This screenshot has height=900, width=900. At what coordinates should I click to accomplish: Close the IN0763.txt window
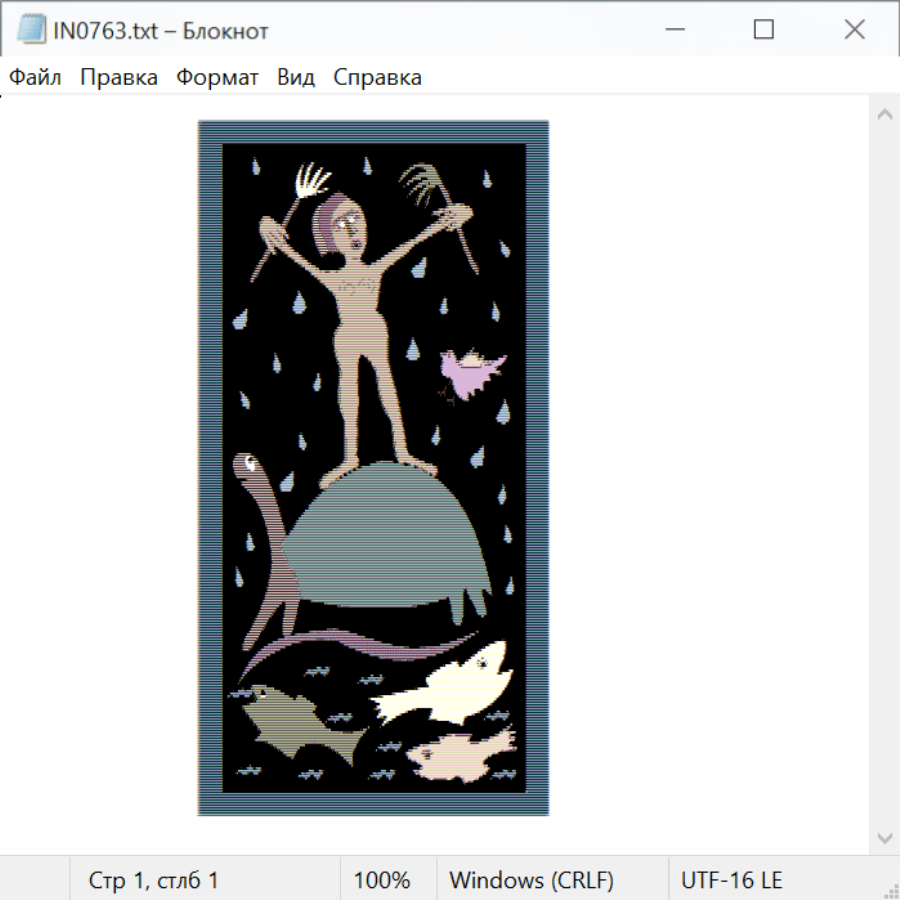854,30
